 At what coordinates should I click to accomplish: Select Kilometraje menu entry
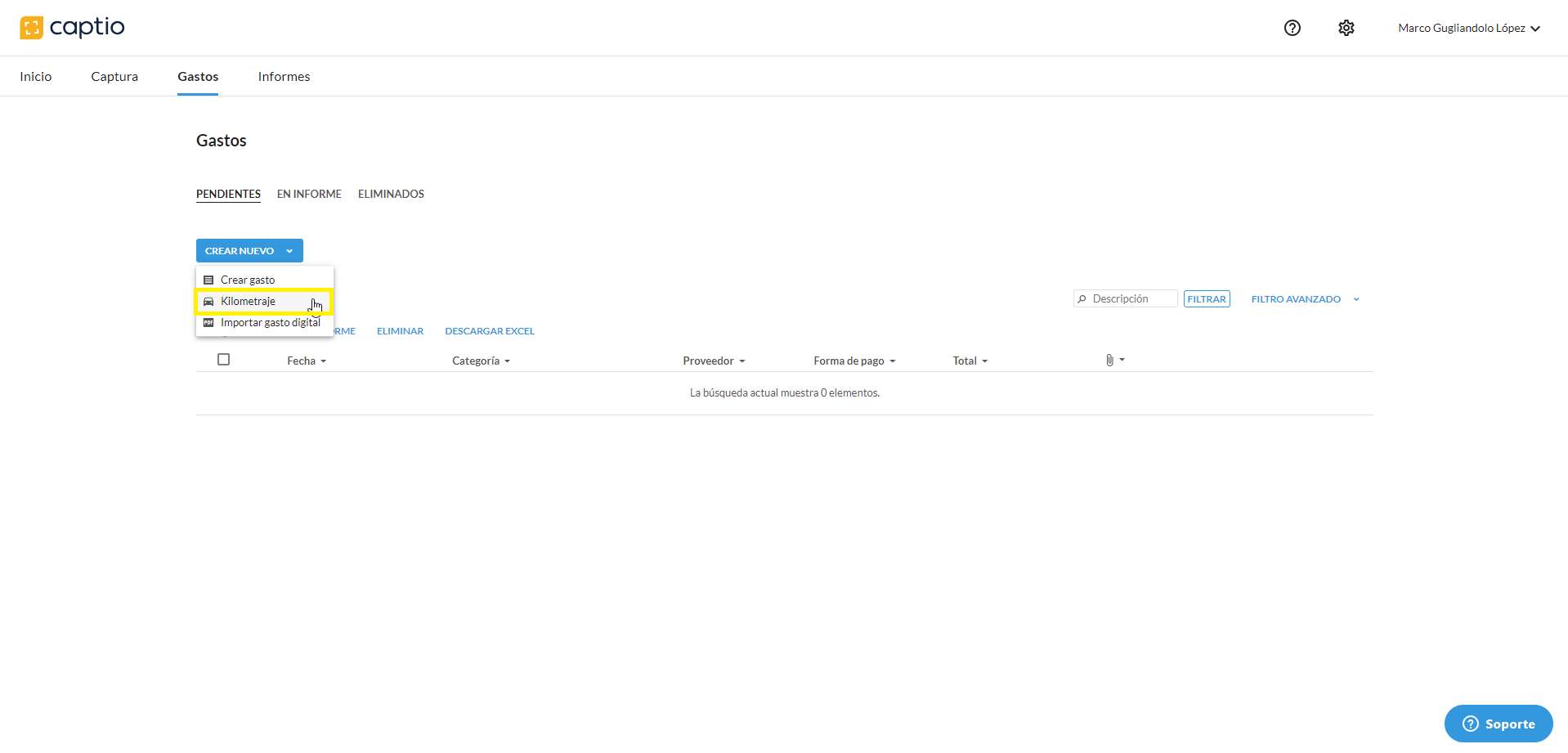[263, 301]
